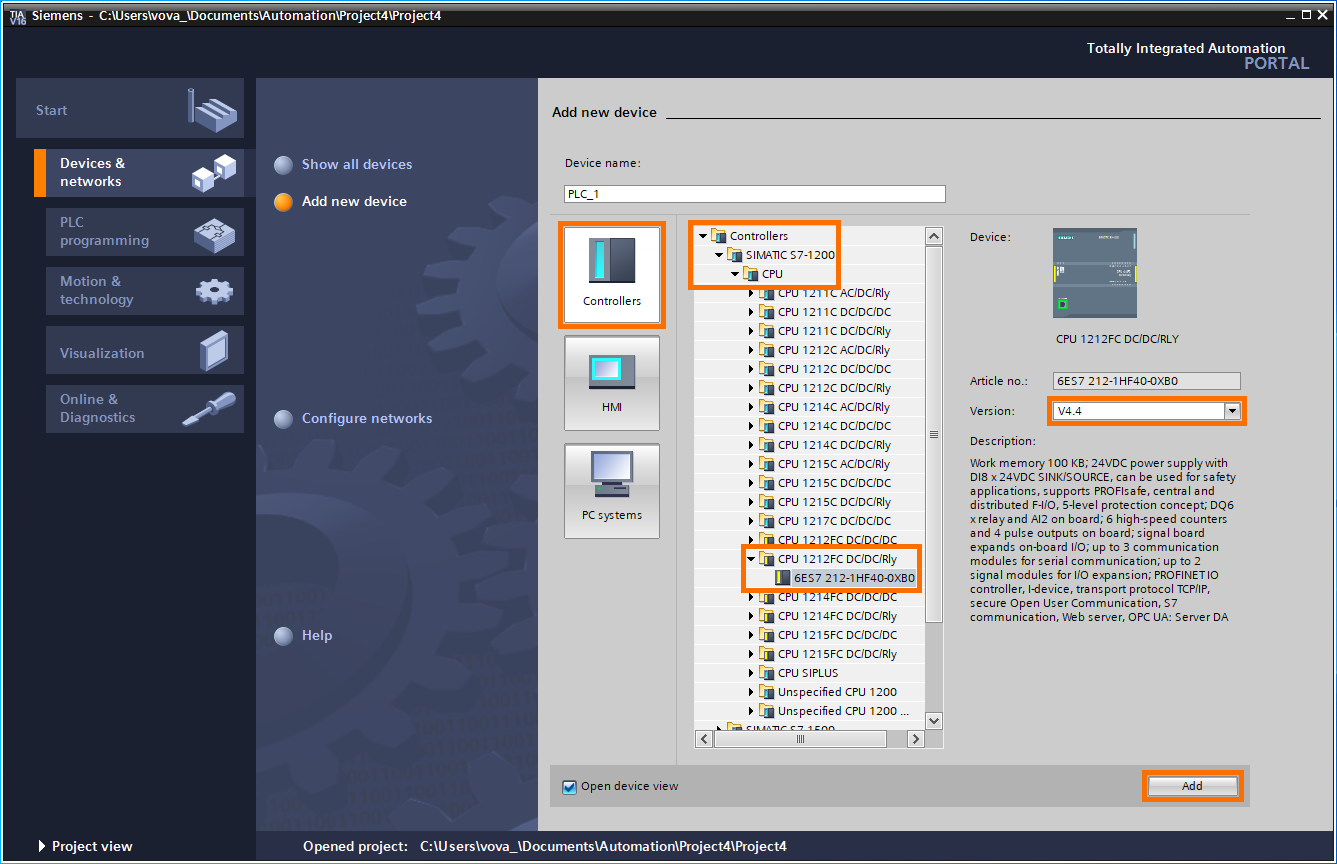Viewport: 1337px width, 864px height.
Task: Click scroll right arrow of device tree
Action: click(915, 739)
